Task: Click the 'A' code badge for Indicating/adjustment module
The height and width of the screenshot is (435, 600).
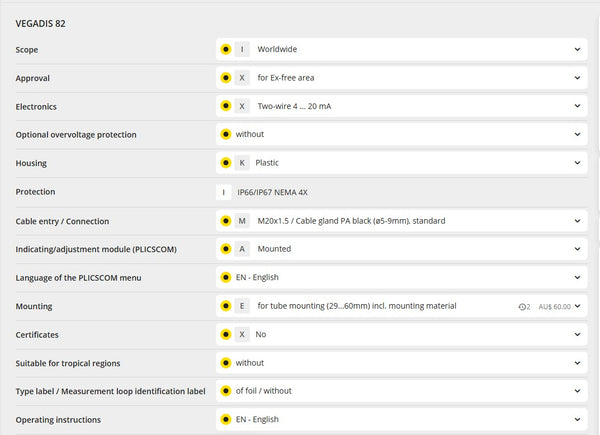Action: (241, 249)
